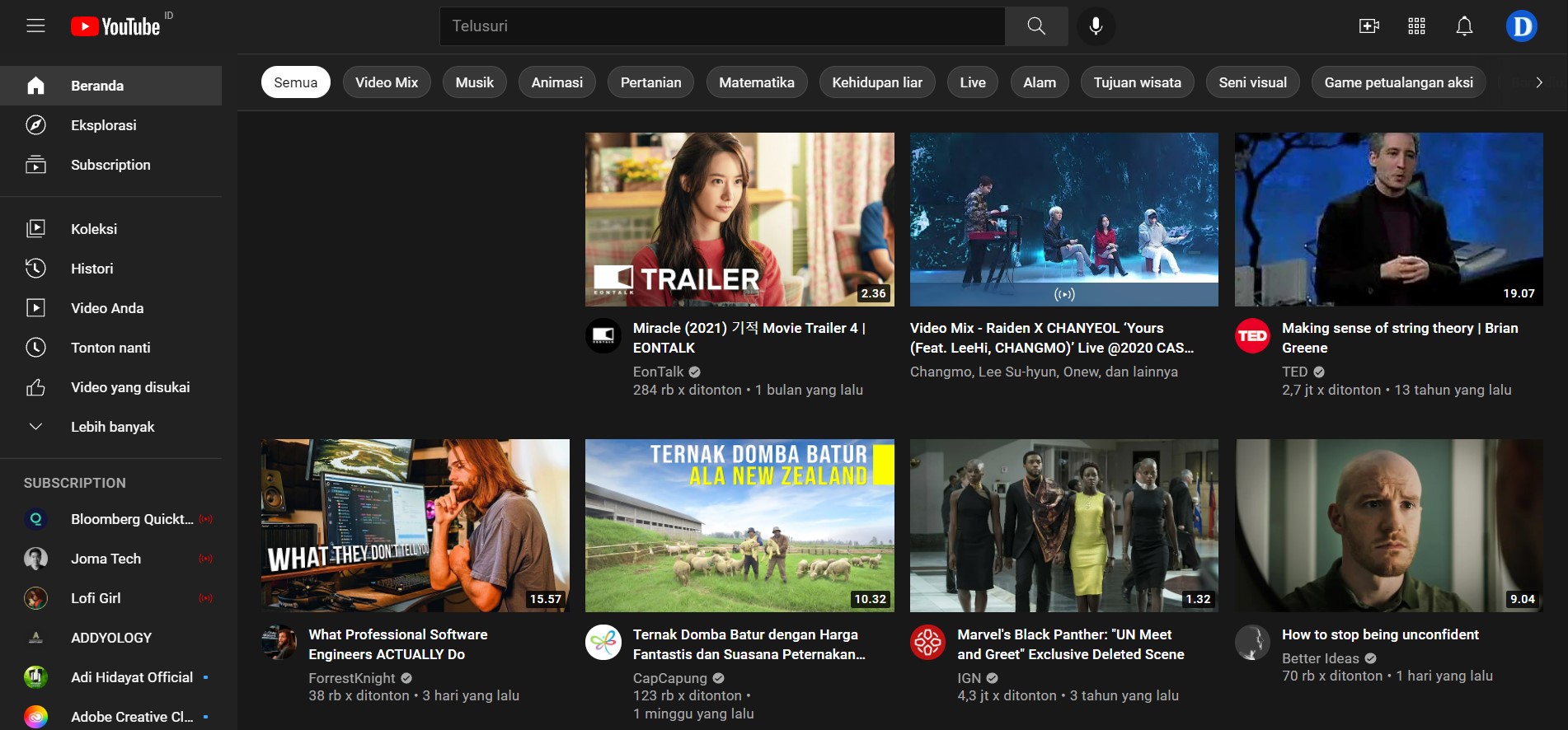Open the Black Panther scene thumbnail
1568x730 pixels.
1064,526
